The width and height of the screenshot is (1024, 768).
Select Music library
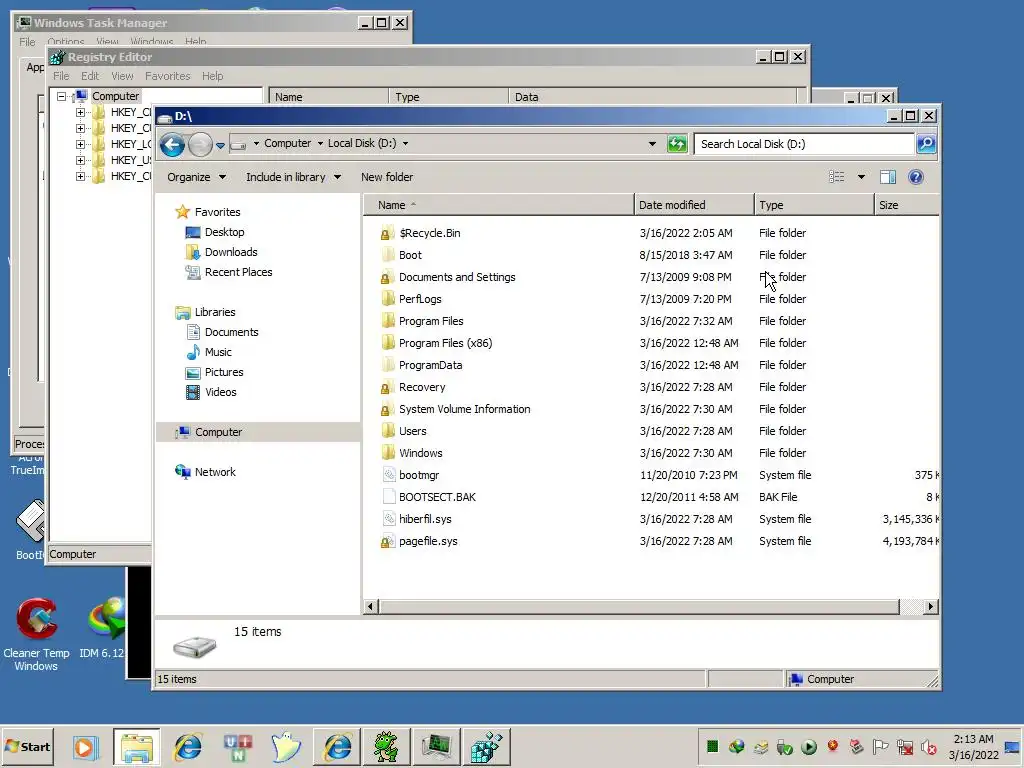(218, 352)
